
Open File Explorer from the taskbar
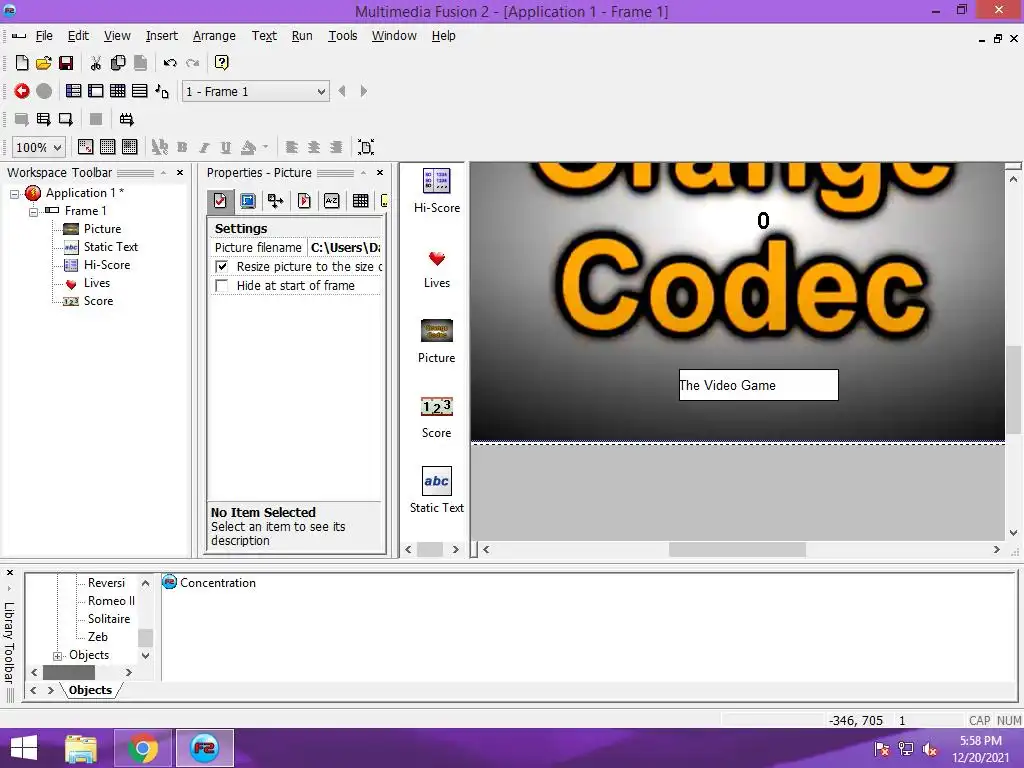81,748
